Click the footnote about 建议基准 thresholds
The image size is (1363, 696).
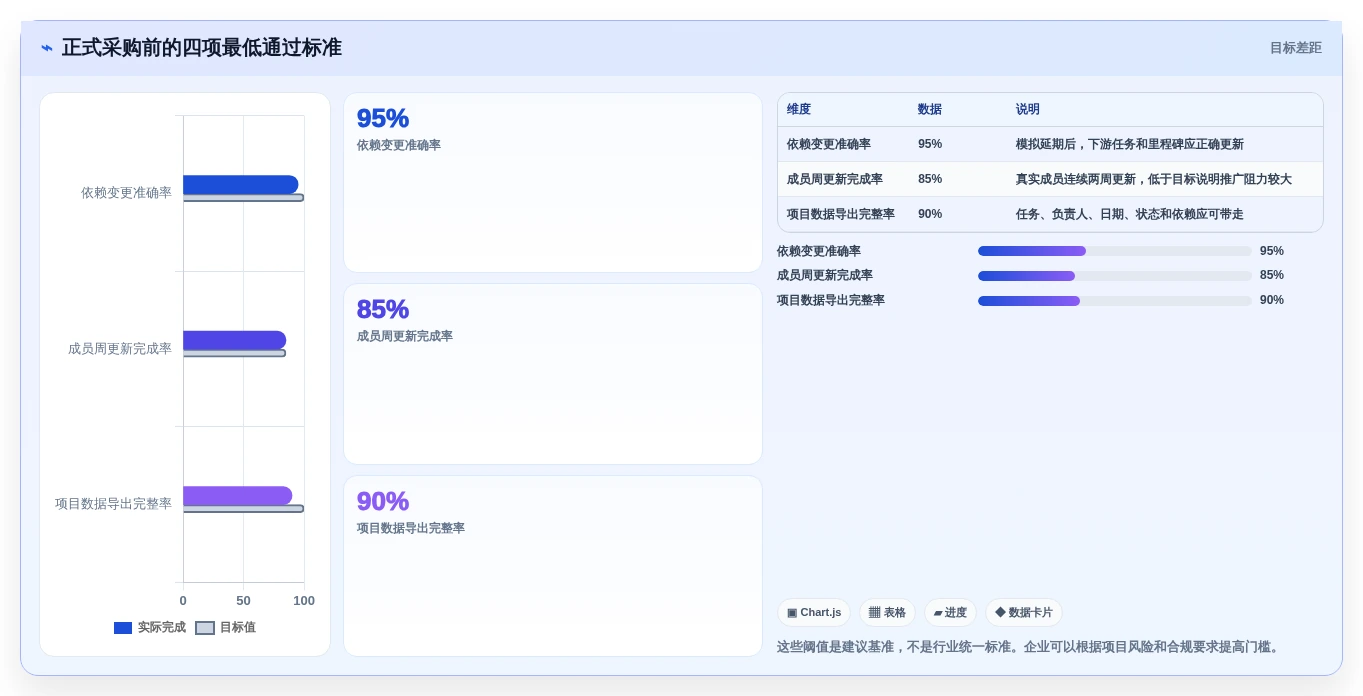(1030, 647)
